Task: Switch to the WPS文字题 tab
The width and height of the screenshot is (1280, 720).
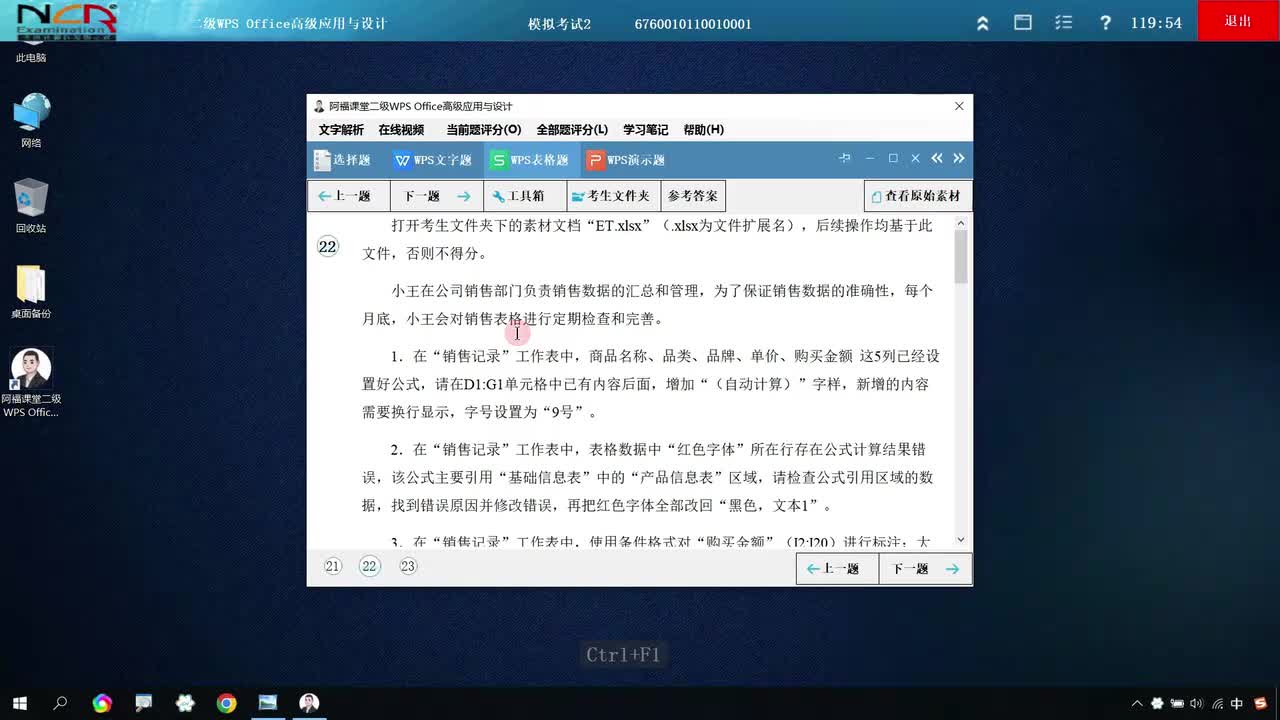Action: click(x=432, y=160)
